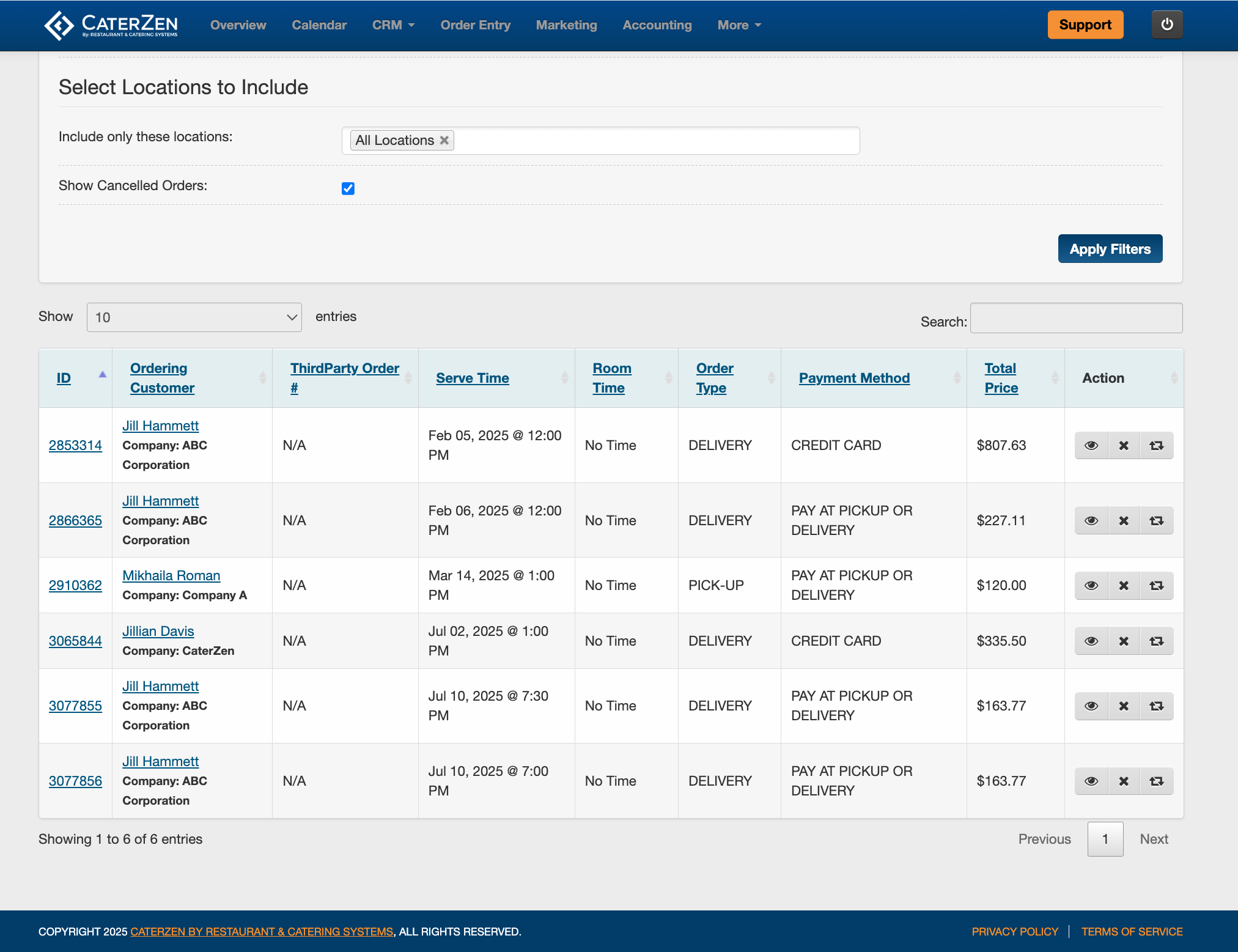Open the entries-per-page dropdown

(x=194, y=317)
